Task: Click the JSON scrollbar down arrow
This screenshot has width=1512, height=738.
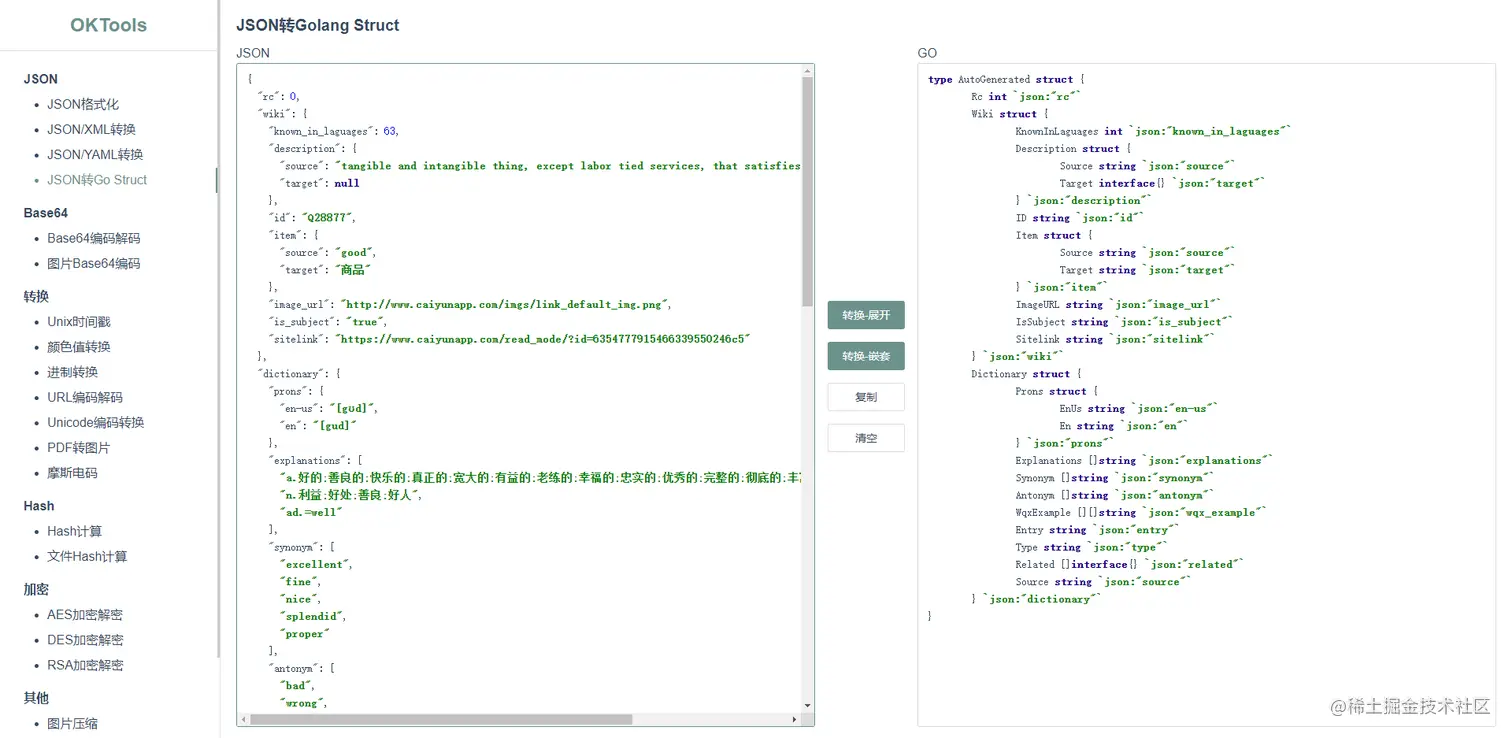Action: coord(807,706)
